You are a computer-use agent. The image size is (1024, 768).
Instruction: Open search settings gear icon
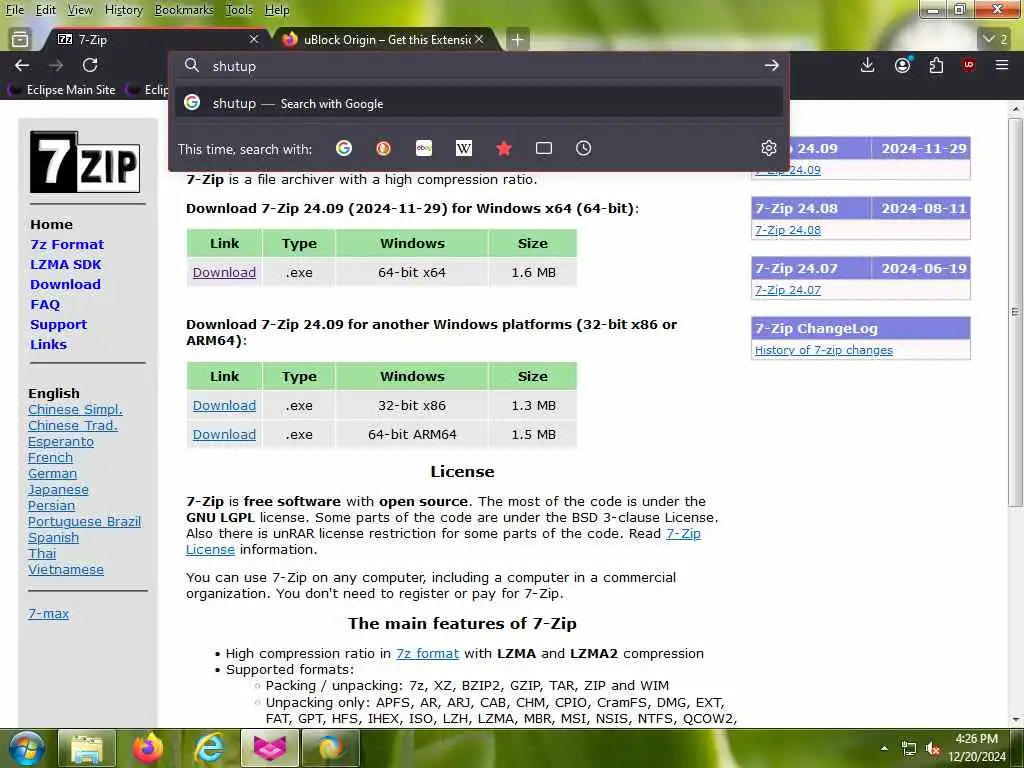pyautogui.click(x=769, y=148)
